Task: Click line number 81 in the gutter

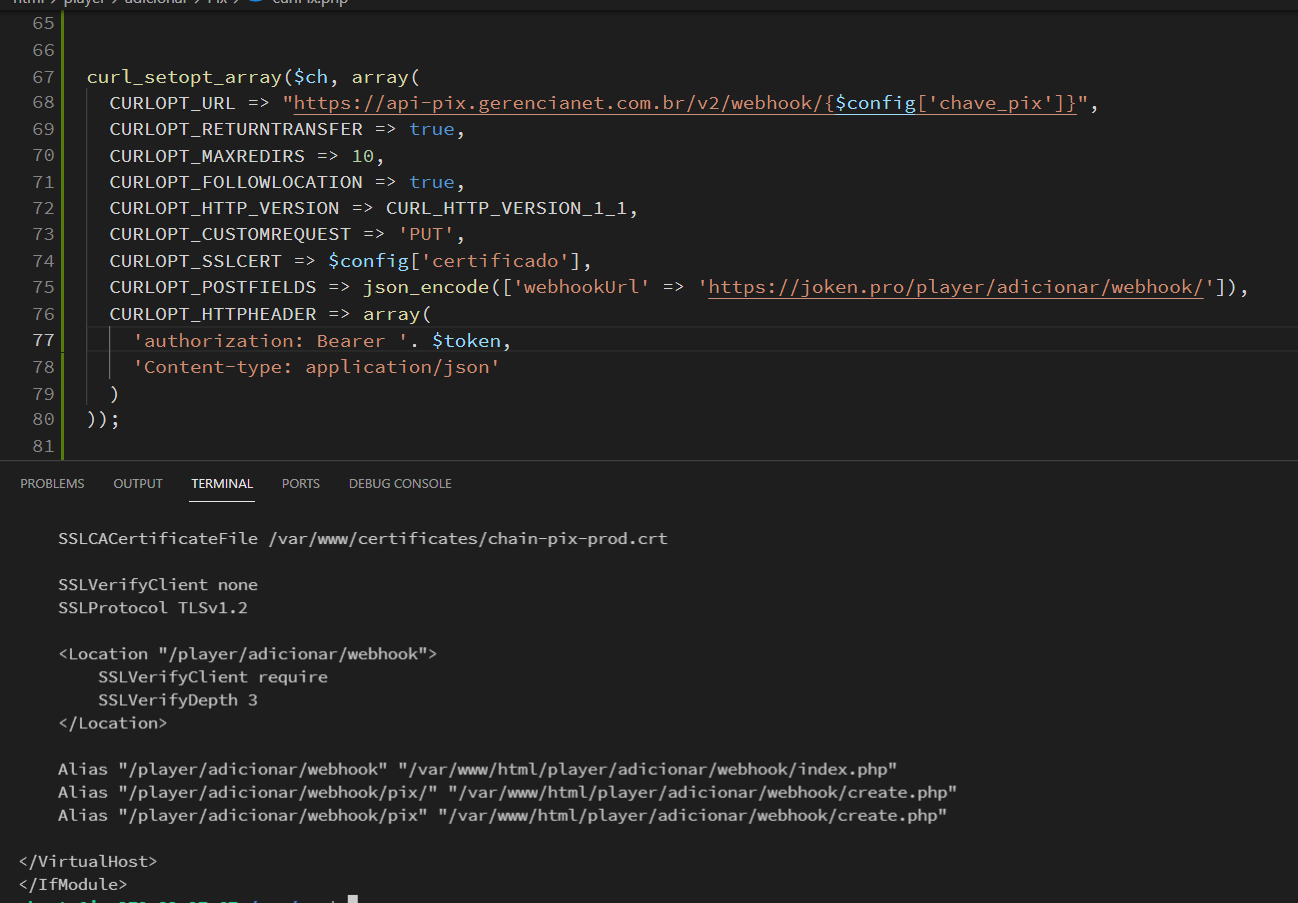Action: (43, 445)
